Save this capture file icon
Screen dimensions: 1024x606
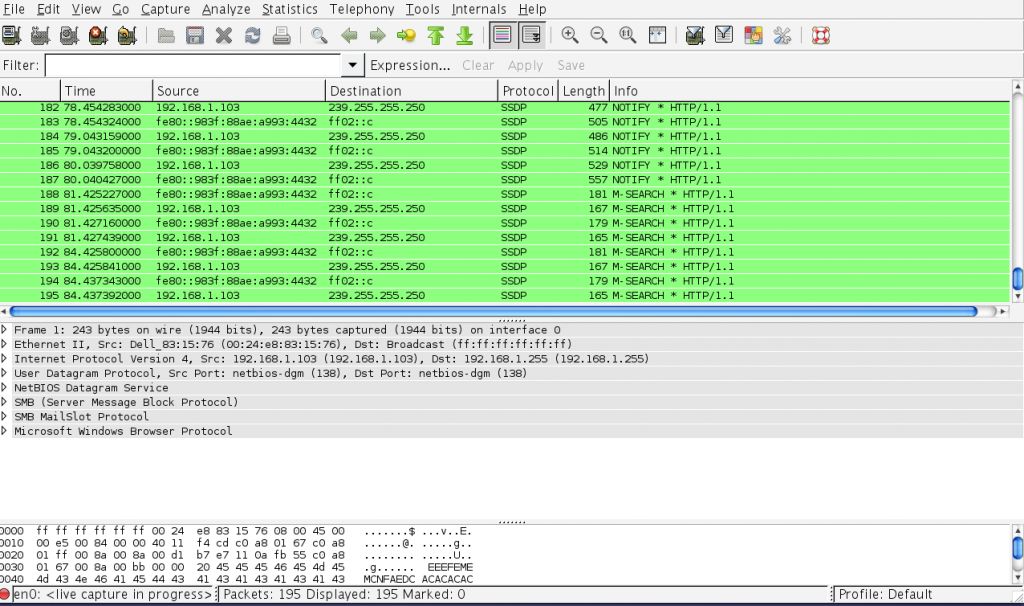[x=195, y=35]
